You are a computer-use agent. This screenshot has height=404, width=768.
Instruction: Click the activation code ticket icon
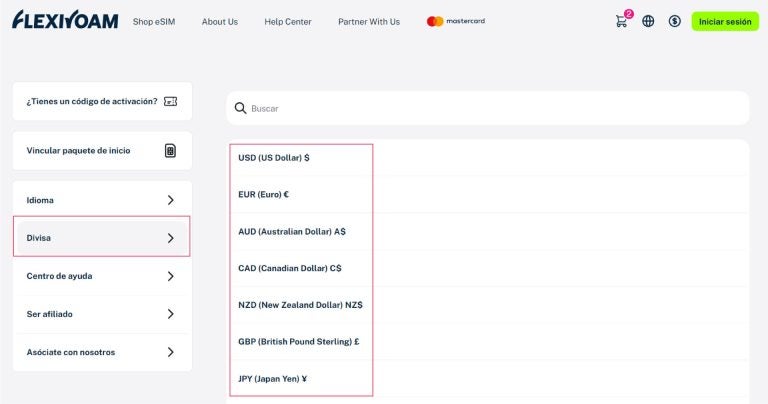170,101
